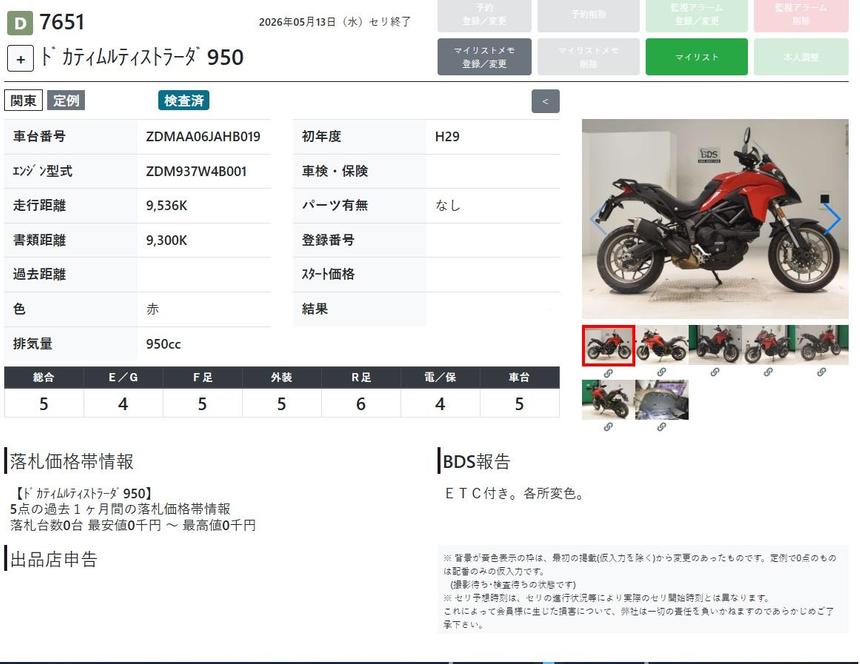This screenshot has width=860, height=664.
Task: Click chassis number ZDMAA06JAHB019
Action: (203, 137)
